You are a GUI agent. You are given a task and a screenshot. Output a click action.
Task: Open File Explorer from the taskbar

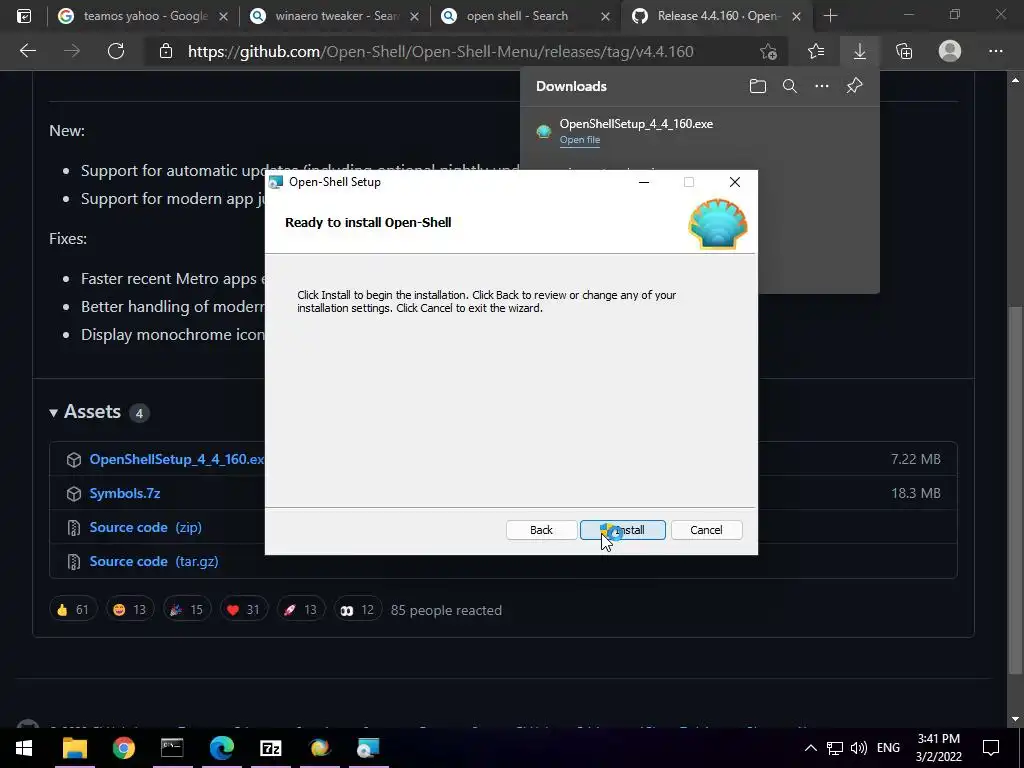point(74,748)
